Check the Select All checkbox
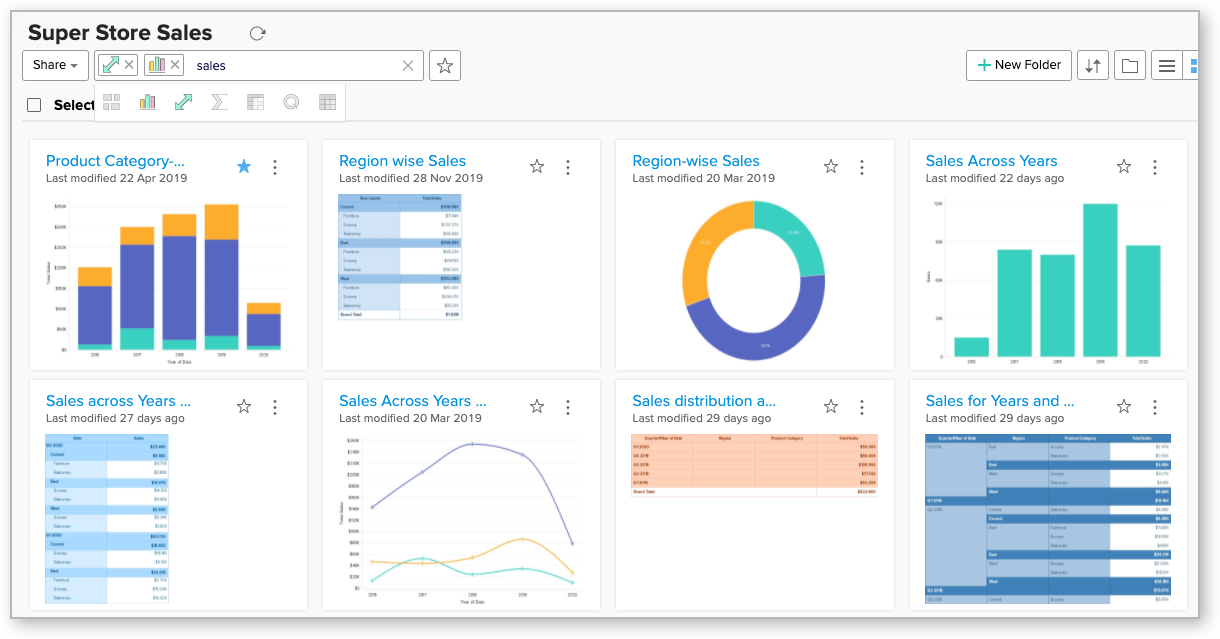 33,104
